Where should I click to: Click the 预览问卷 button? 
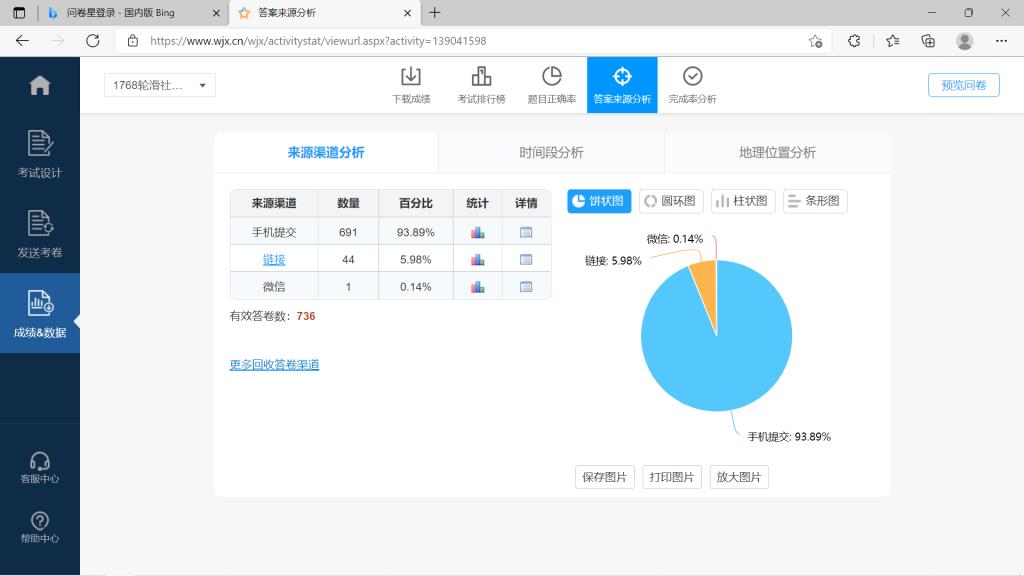point(963,85)
